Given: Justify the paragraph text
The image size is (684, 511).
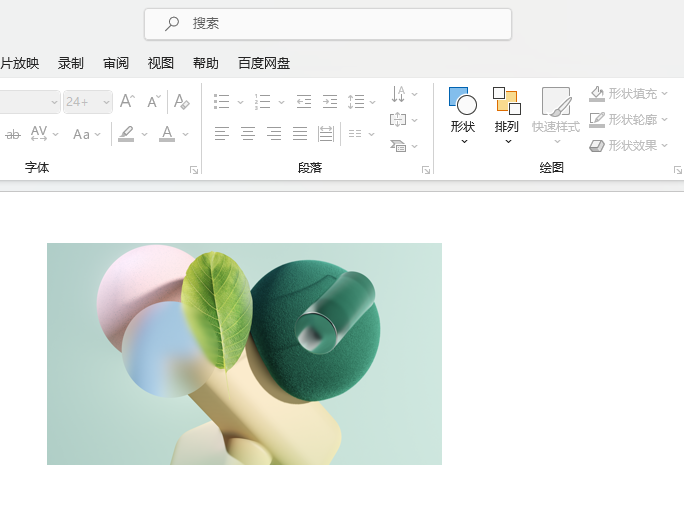Looking at the screenshot, I should 300,134.
